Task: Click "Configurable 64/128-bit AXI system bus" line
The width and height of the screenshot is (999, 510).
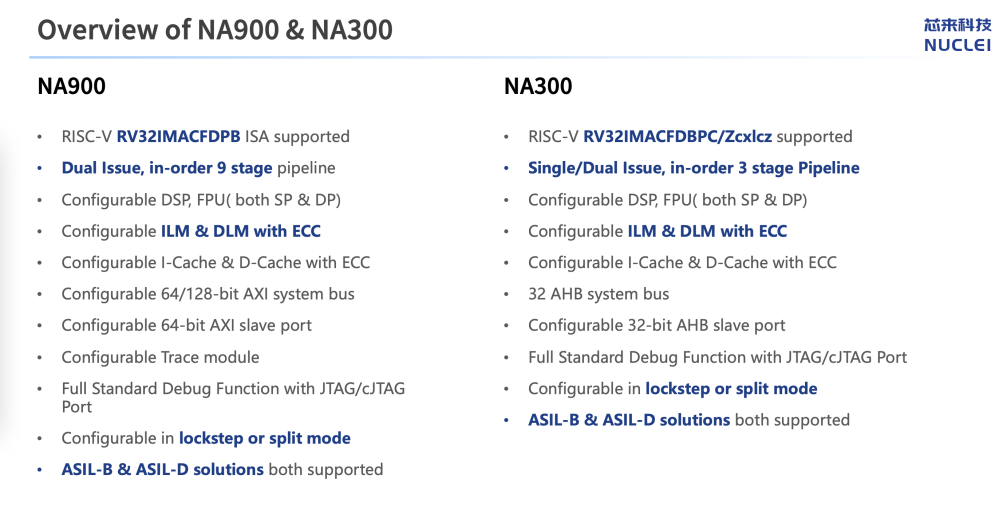Action: (208, 294)
